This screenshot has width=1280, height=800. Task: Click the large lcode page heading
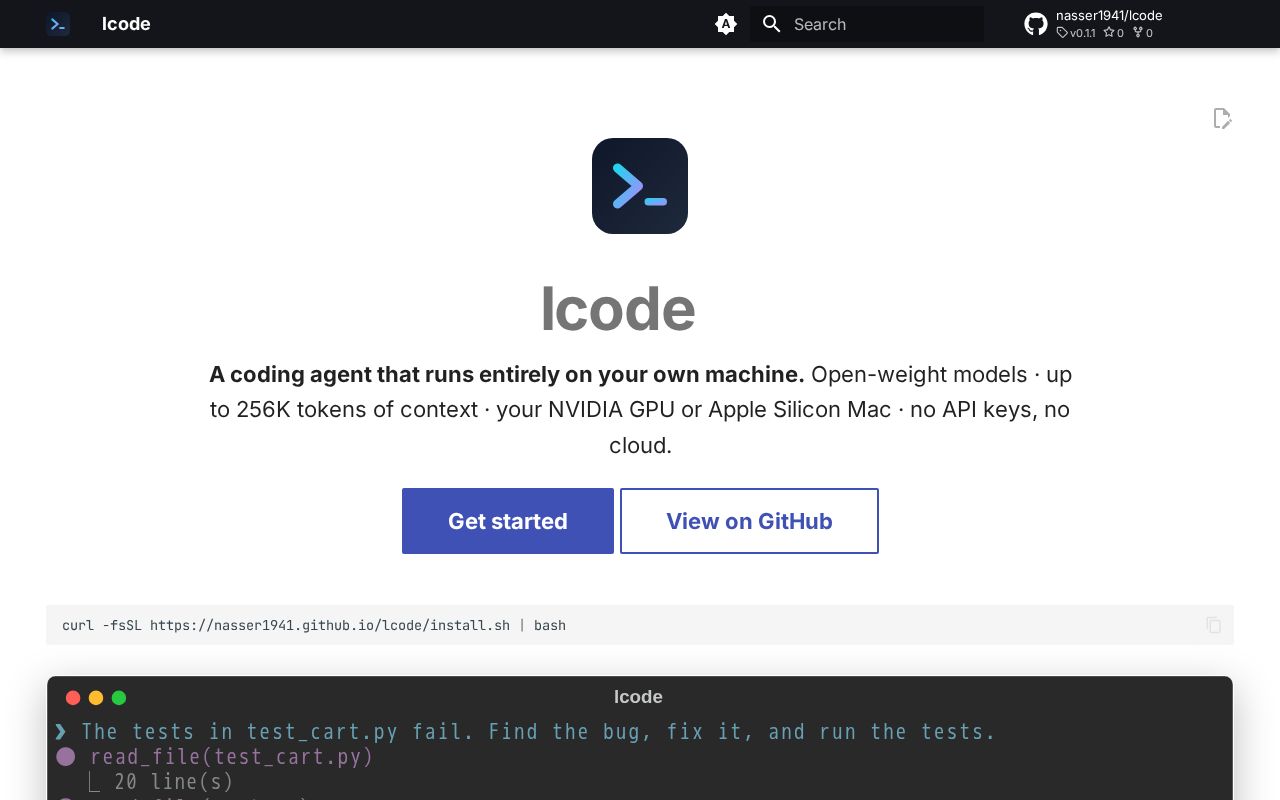click(618, 308)
